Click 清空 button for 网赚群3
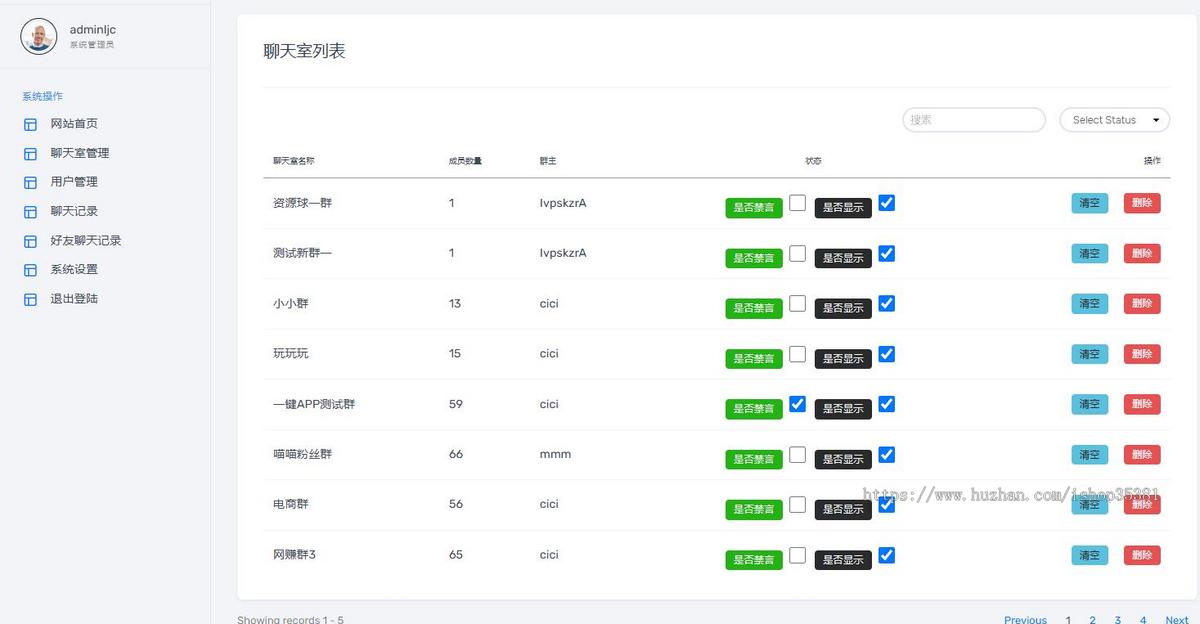The image size is (1200, 624). (1089, 555)
